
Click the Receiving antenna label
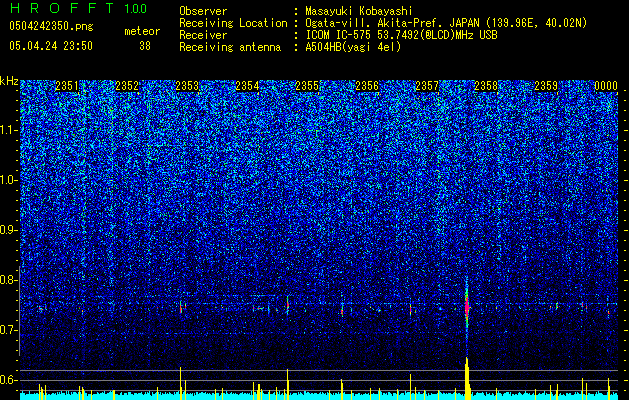point(230,47)
